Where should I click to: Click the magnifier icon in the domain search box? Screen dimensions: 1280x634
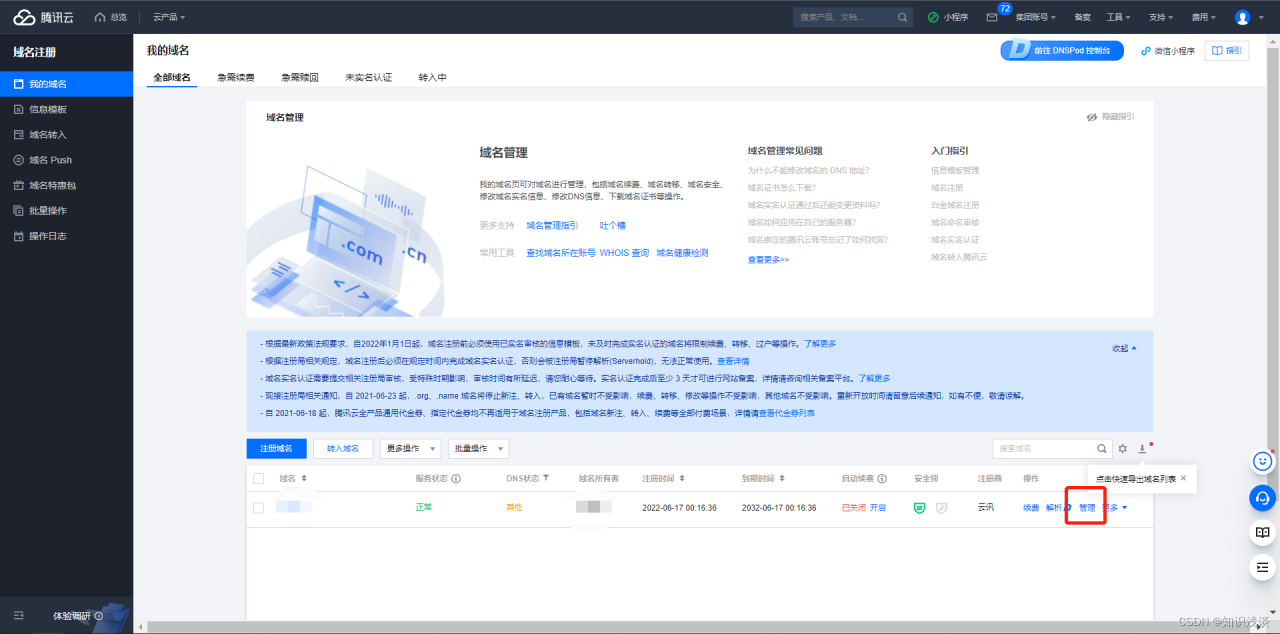1101,448
